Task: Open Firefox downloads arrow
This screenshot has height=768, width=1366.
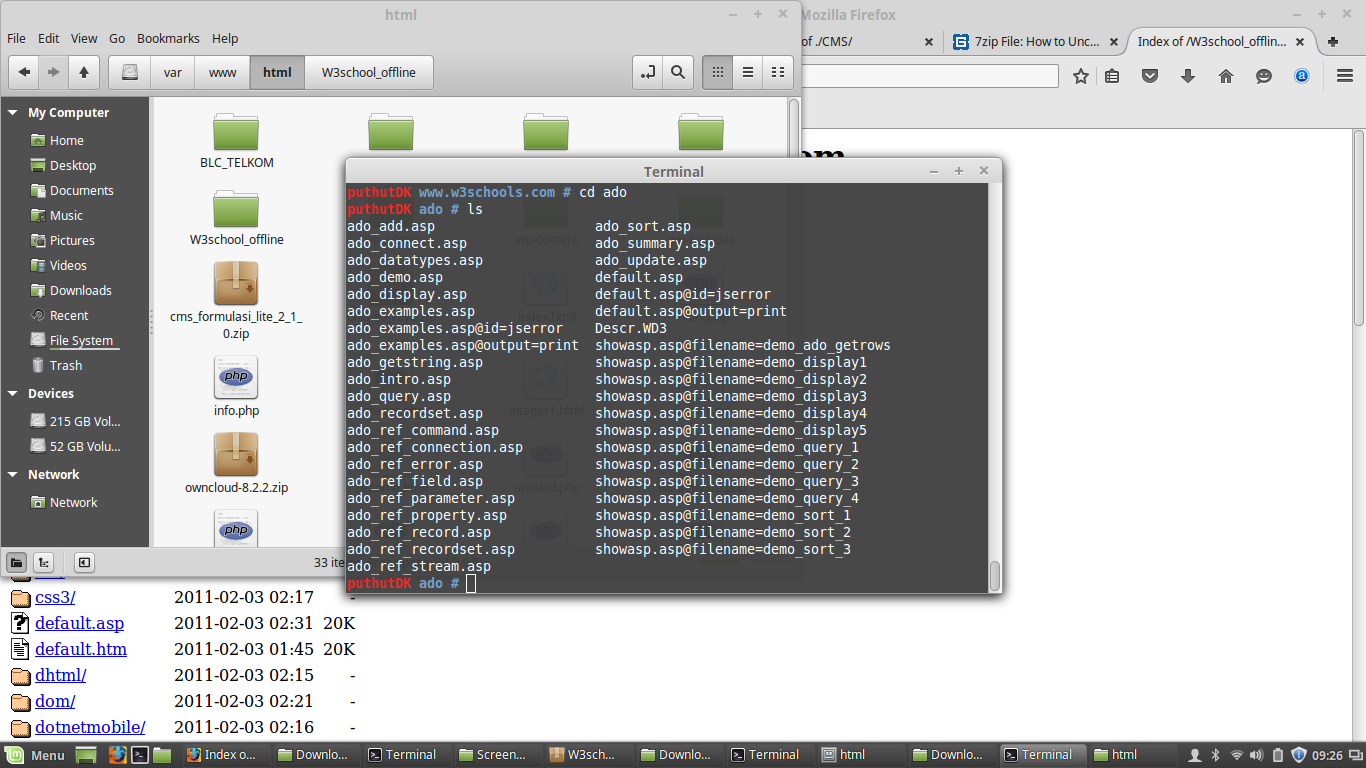Action: tap(1188, 76)
